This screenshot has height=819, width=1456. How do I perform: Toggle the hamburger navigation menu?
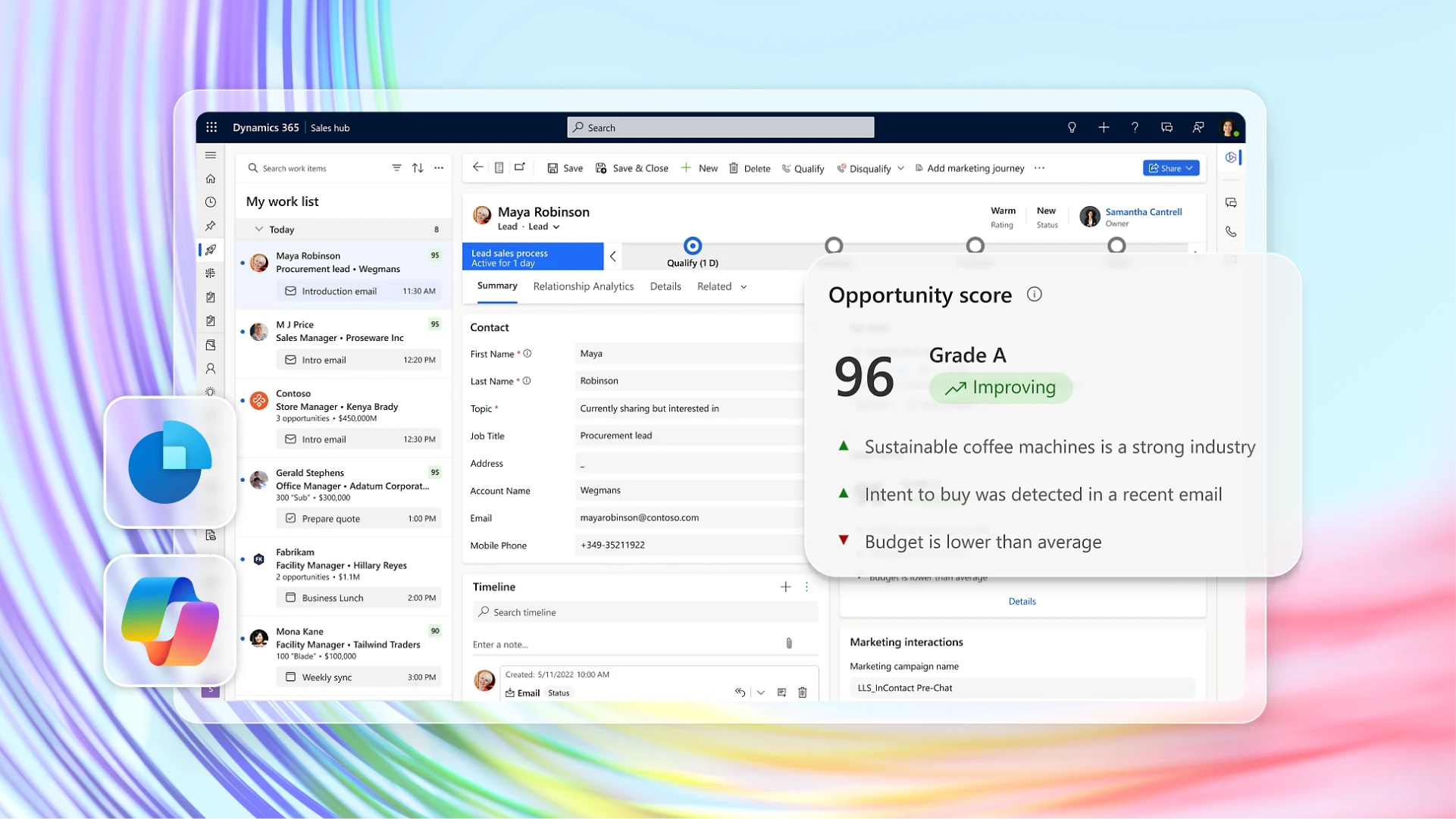211,155
